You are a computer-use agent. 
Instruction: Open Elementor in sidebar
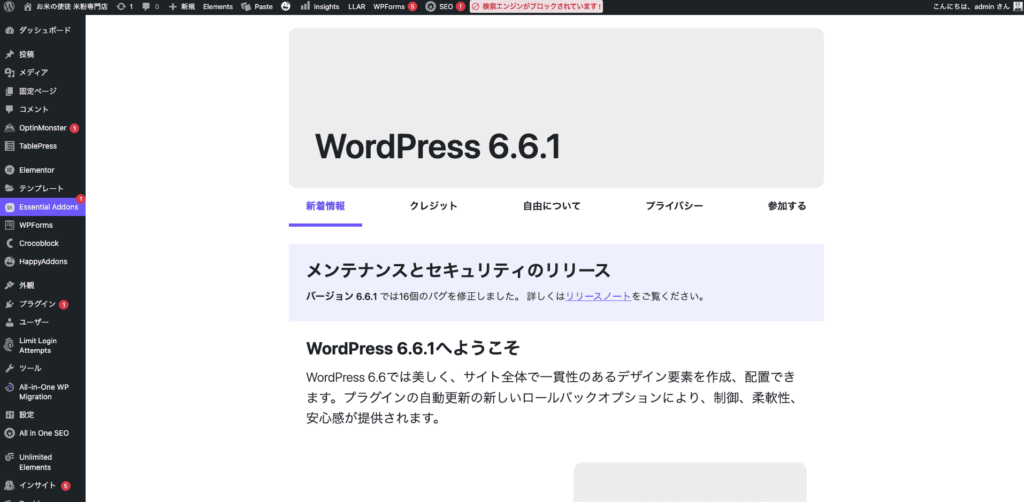point(42,170)
